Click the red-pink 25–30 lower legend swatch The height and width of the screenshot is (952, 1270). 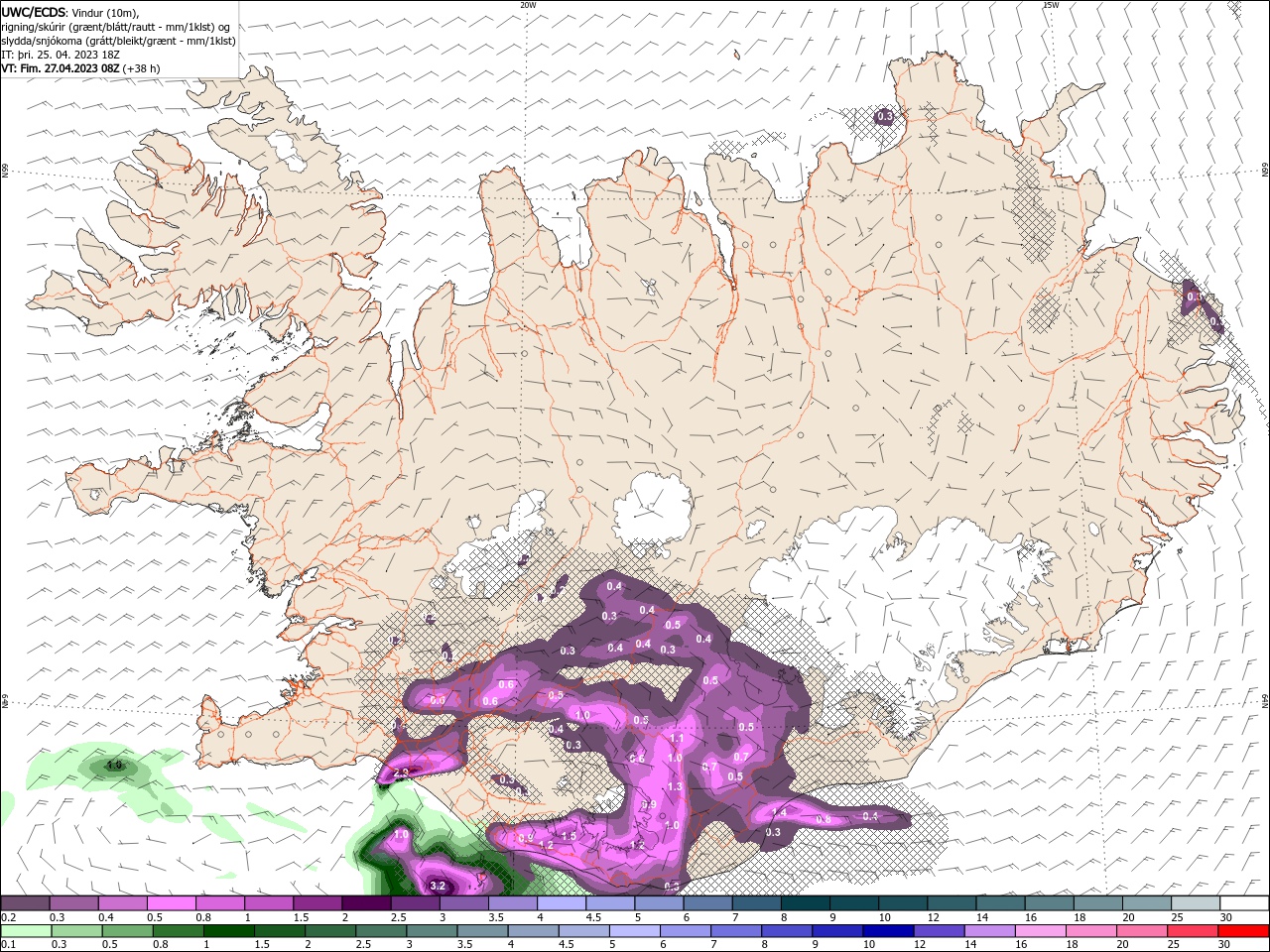tap(1191, 931)
